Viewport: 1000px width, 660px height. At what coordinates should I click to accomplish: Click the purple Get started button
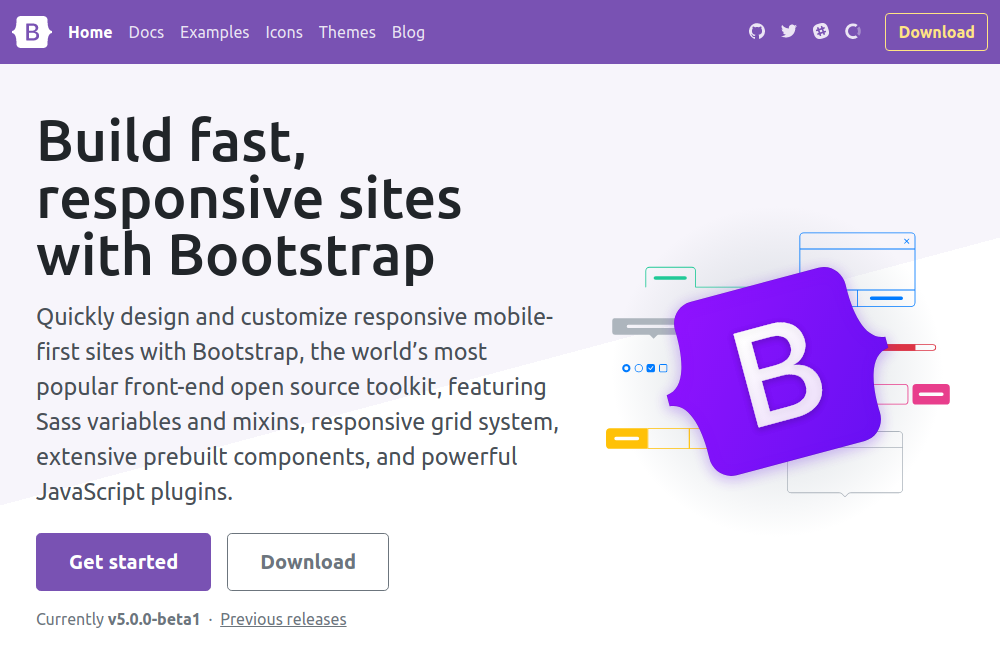click(123, 562)
